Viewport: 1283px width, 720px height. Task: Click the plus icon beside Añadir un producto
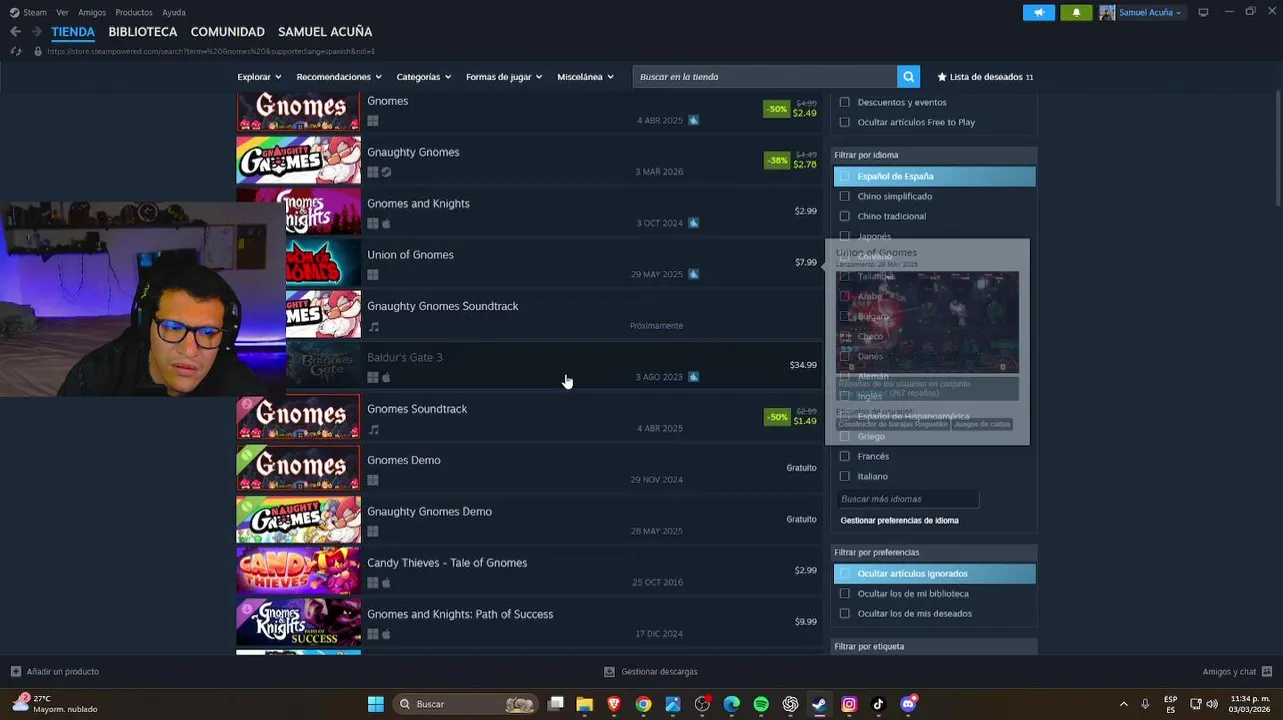pos(15,672)
